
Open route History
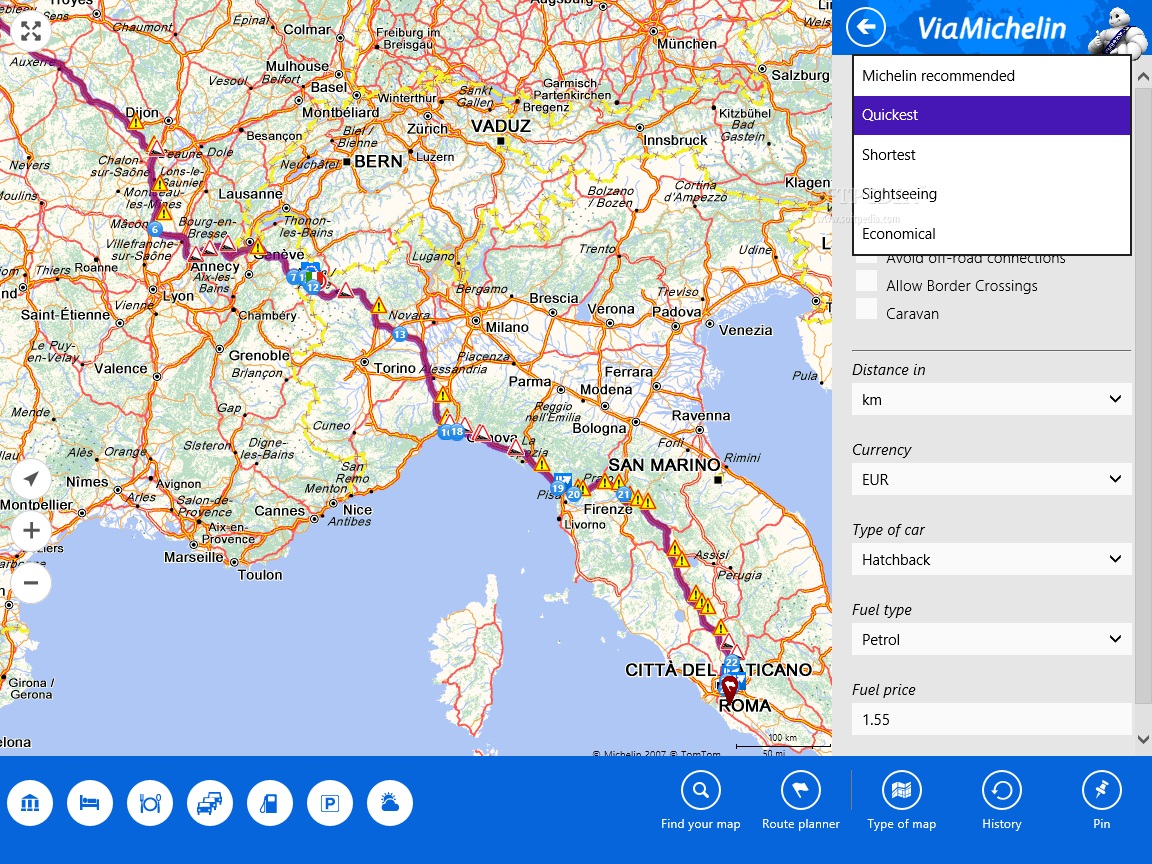[1001, 801]
